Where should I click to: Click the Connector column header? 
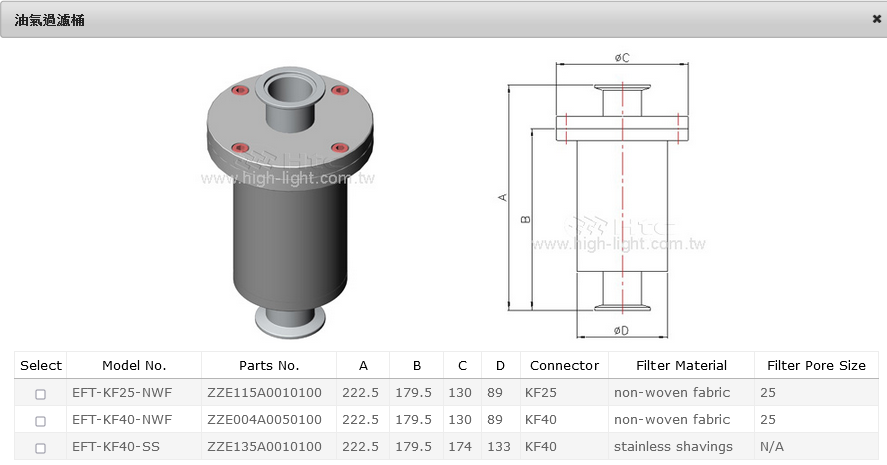564,365
